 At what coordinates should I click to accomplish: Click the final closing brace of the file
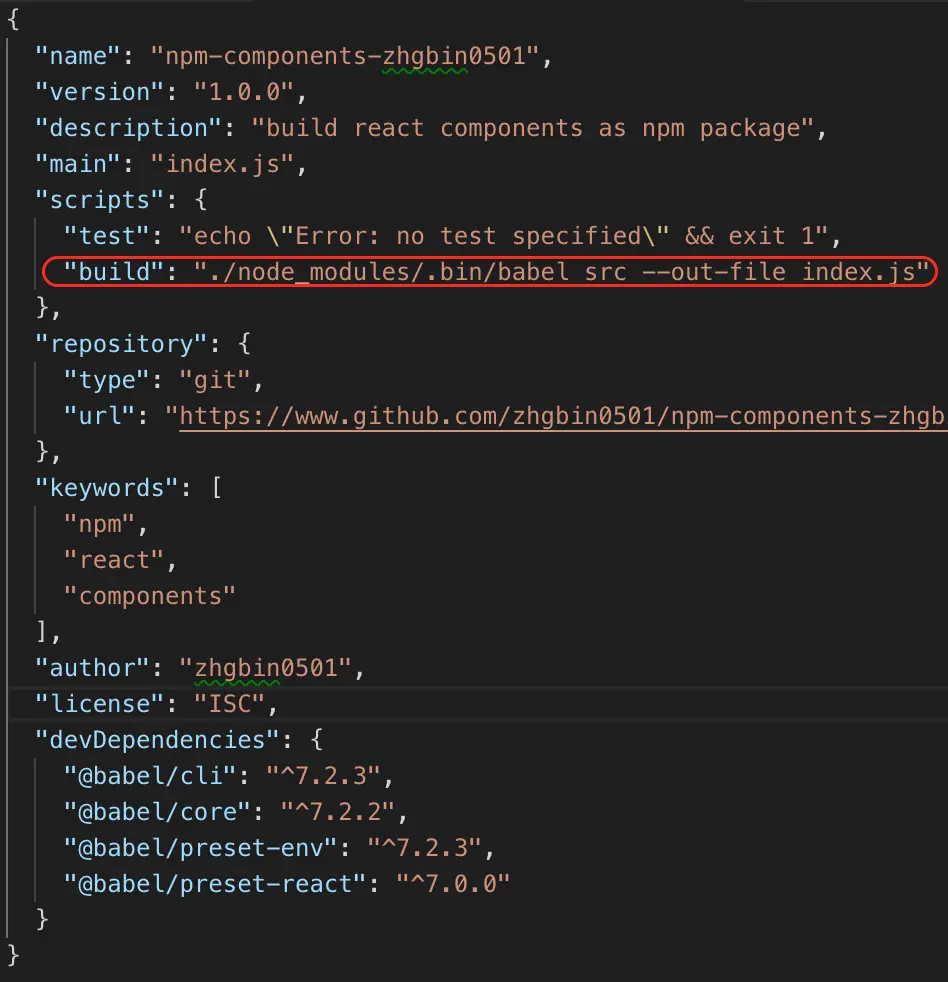pyautogui.click(x=13, y=956)
